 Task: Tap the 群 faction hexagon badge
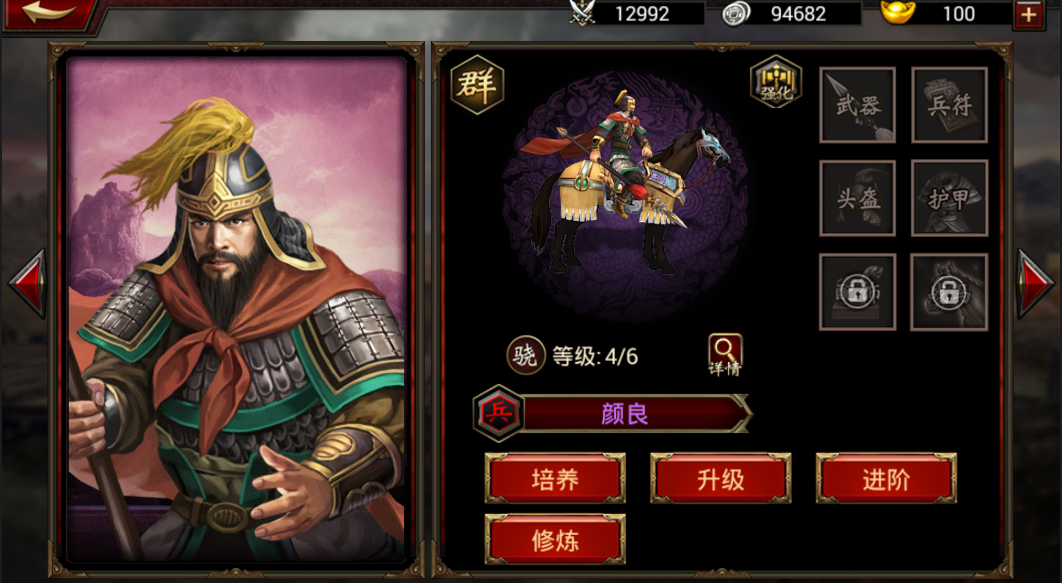477,85
